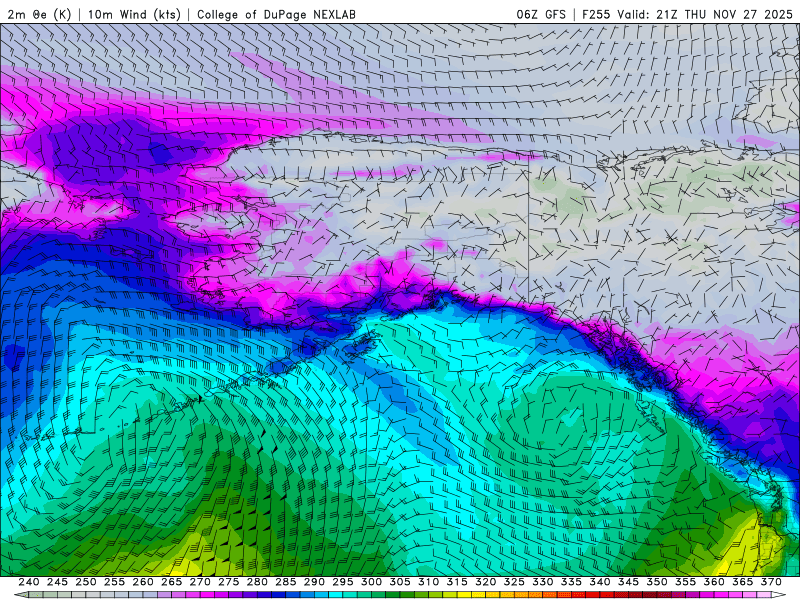Click the '06Z GFS' model run label
The width and height of the screenshot is (800, 600).
pos(541,14)
